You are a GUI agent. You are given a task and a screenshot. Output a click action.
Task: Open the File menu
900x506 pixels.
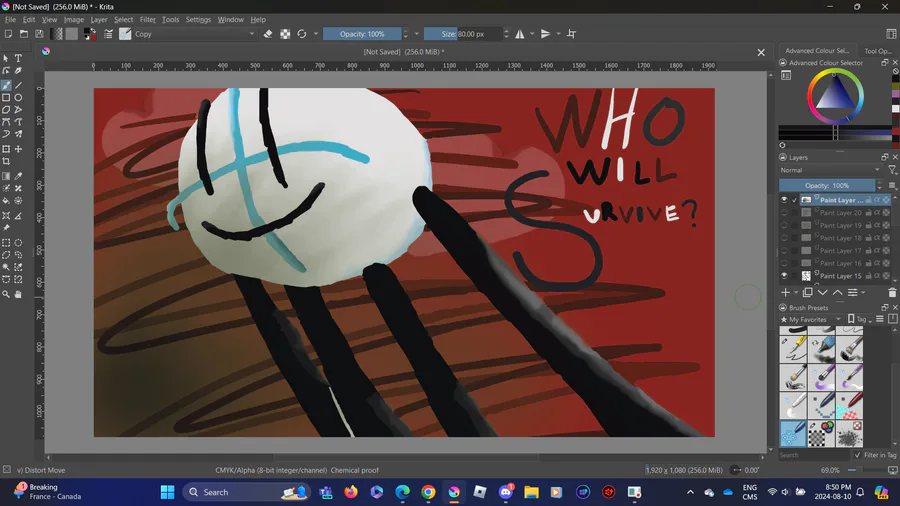tap(10, 20)
